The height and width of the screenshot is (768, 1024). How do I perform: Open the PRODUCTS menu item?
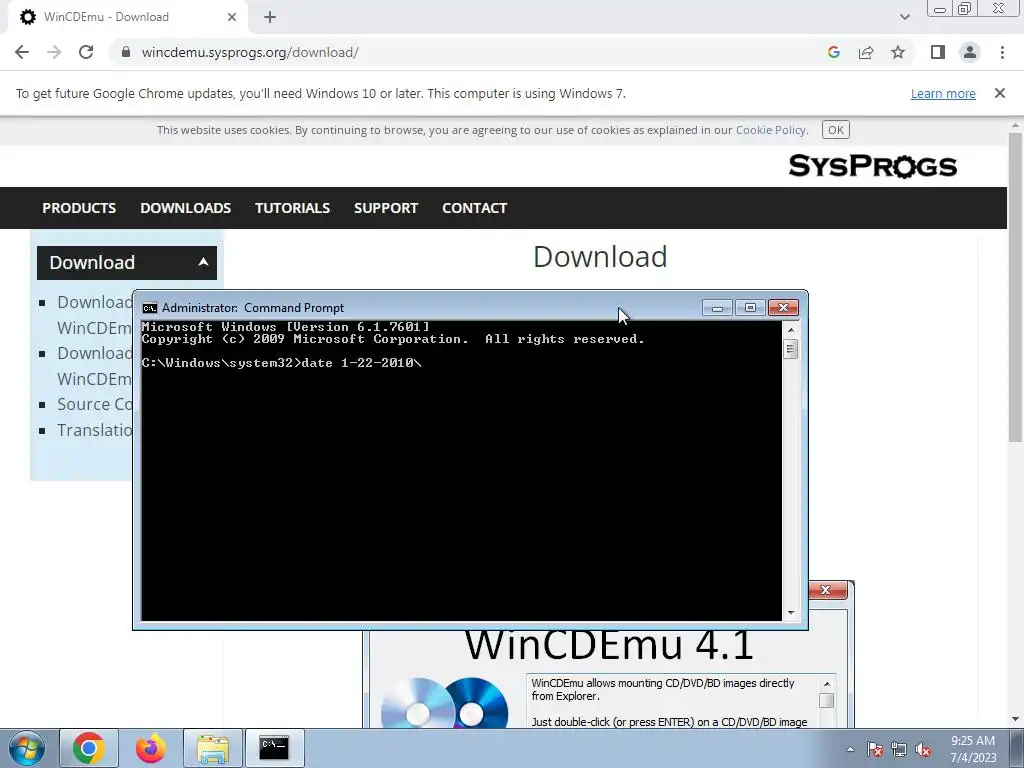click(x=79, y=208)
